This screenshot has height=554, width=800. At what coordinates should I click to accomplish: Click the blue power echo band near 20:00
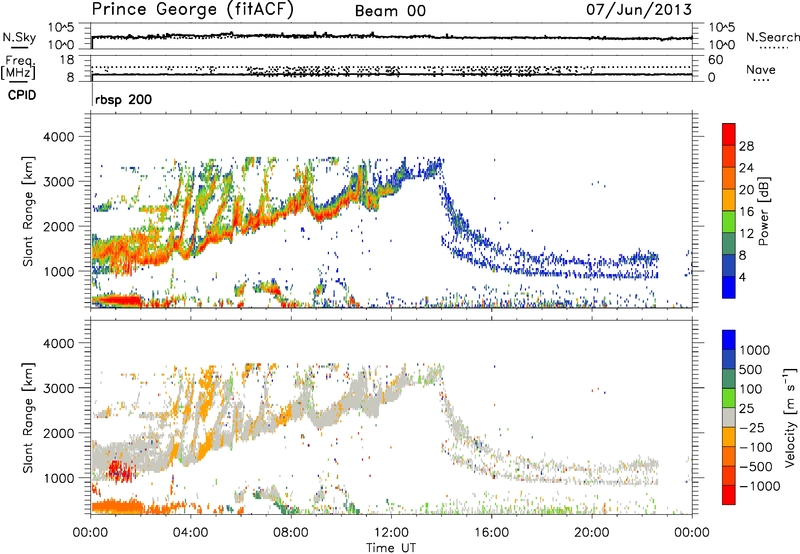592,274
